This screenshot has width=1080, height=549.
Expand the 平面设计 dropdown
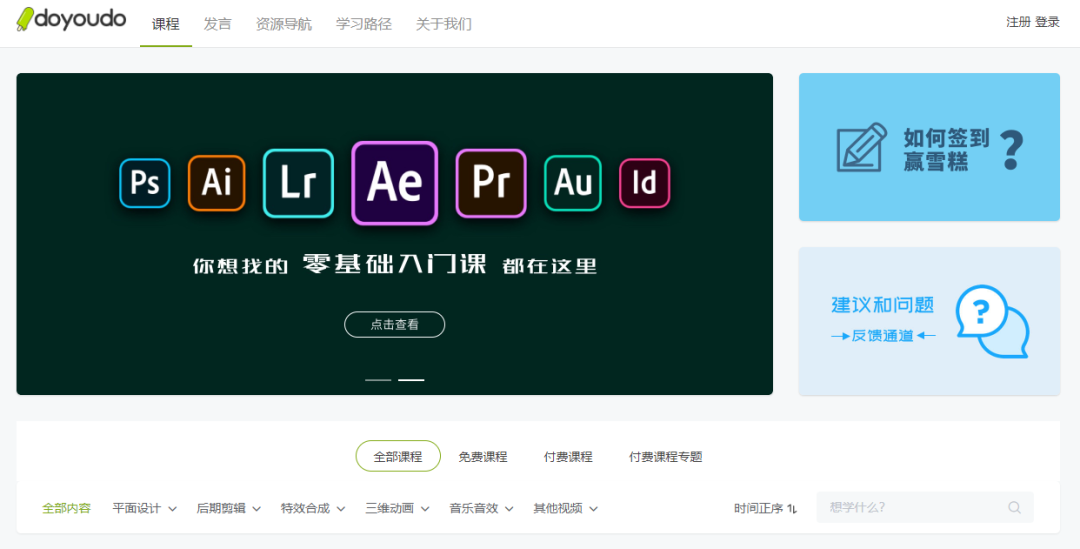coord(145,508)
